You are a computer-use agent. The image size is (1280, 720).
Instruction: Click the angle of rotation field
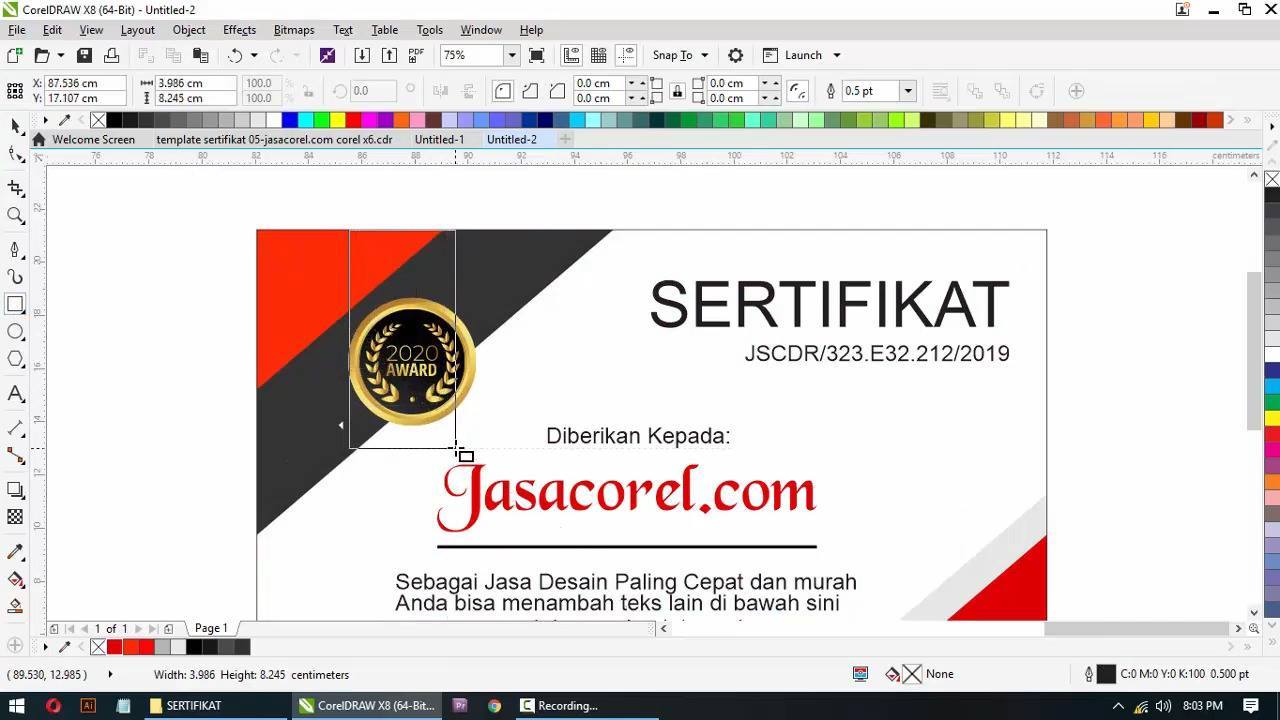(x=373, y=91)
